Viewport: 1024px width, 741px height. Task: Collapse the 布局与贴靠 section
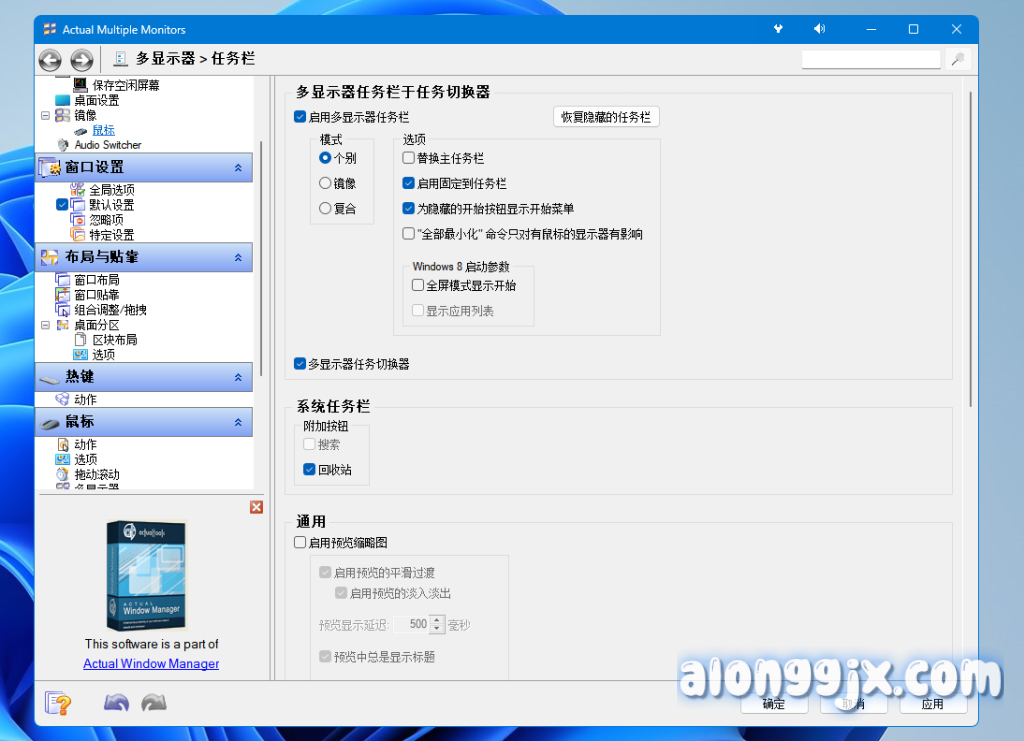coord(238,258)
